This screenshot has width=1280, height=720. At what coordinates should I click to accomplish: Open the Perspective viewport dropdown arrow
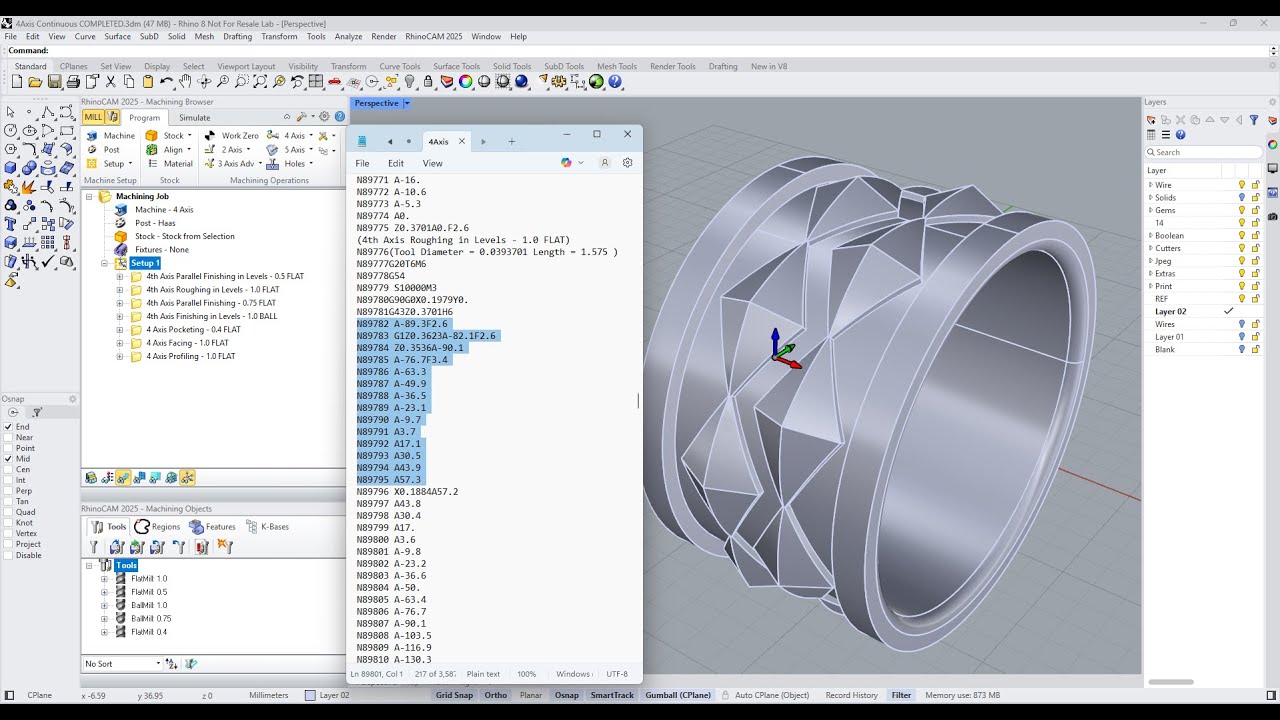click(407, 103)
